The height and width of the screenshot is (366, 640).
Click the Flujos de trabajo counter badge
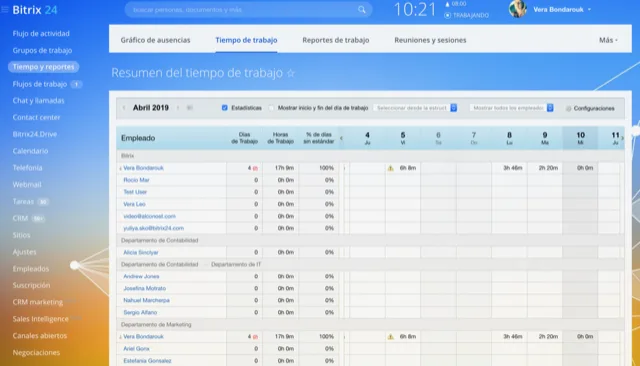pos(76,84)
